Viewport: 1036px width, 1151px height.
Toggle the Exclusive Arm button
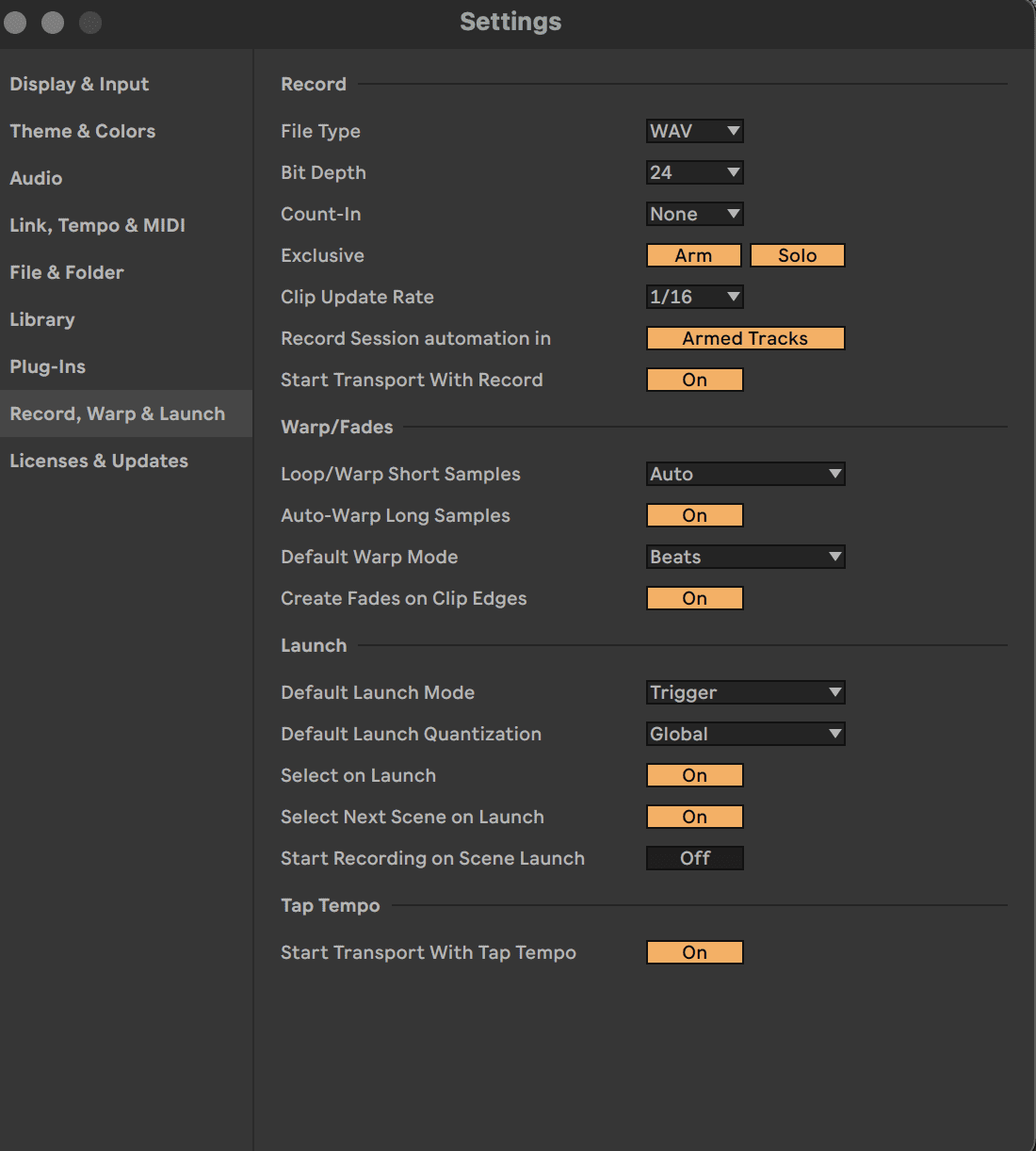click(693, 255)
